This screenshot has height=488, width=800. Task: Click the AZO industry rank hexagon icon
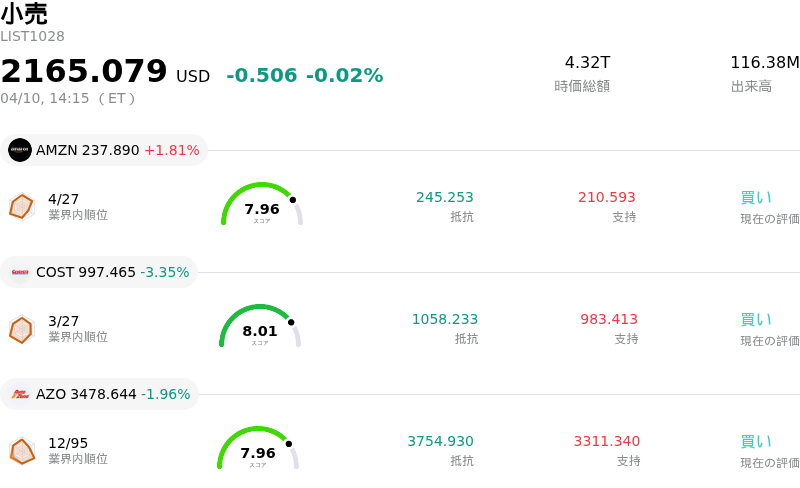21,451
